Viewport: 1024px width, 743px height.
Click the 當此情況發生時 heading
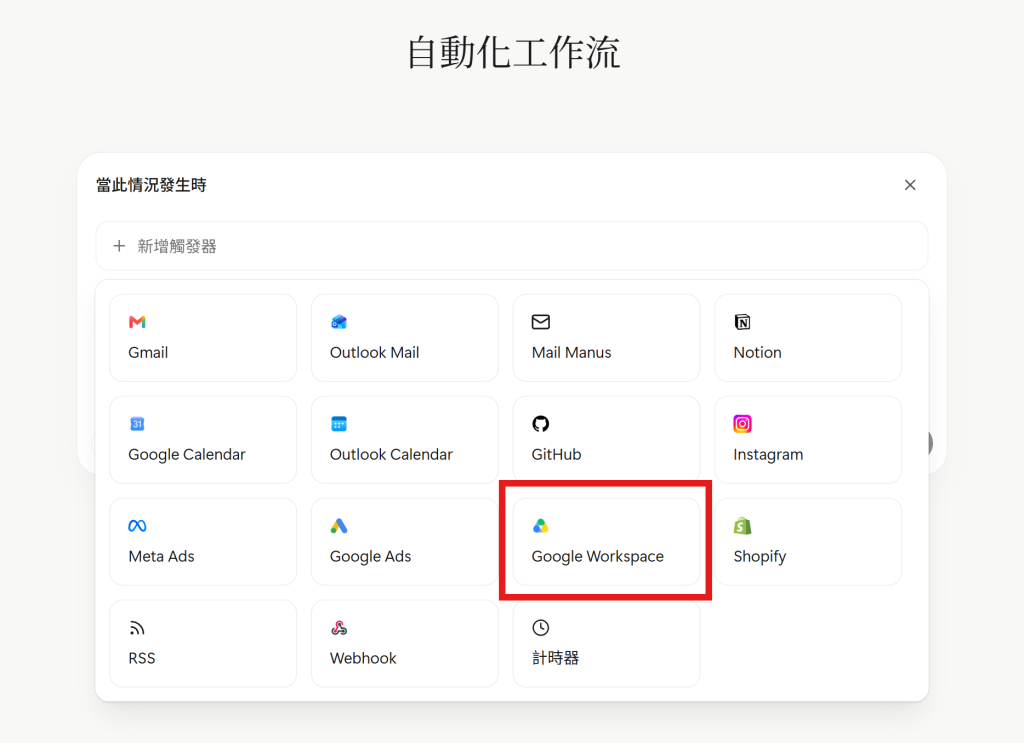[151, 185]
